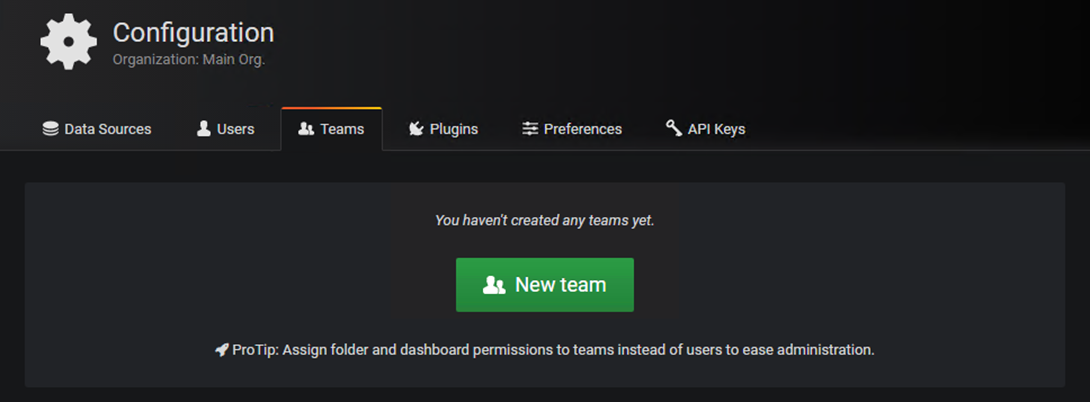Click the "You haven't created any teams yet" message

545,220
